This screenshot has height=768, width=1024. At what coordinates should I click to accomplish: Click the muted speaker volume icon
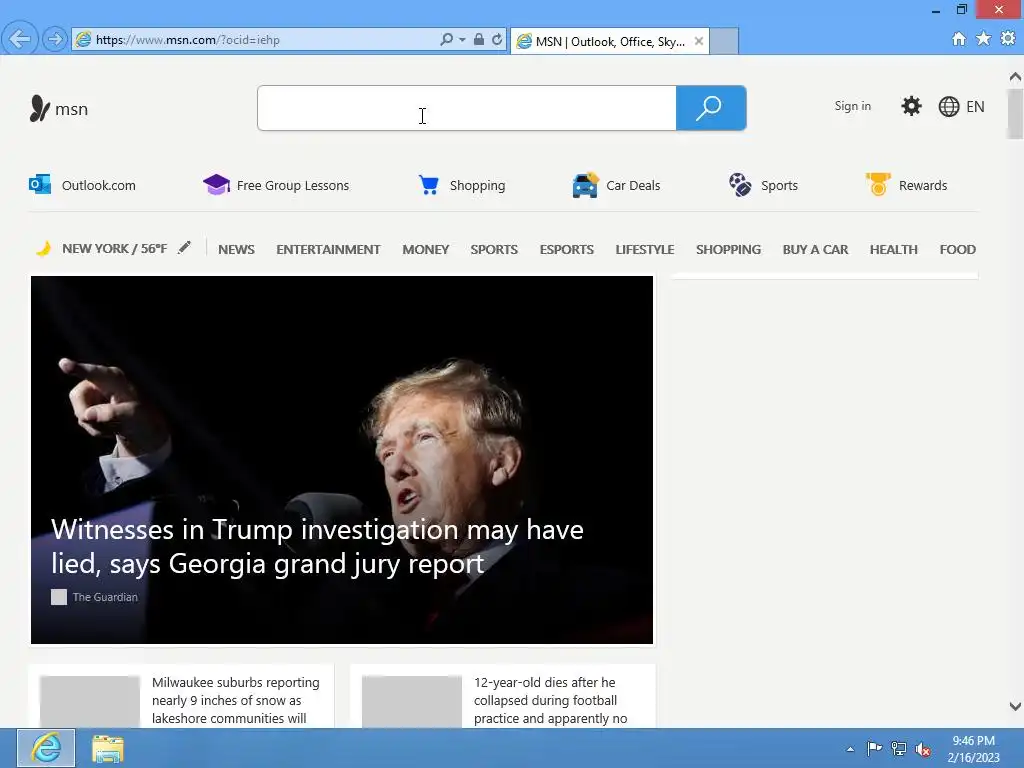[x=923, y=750]
